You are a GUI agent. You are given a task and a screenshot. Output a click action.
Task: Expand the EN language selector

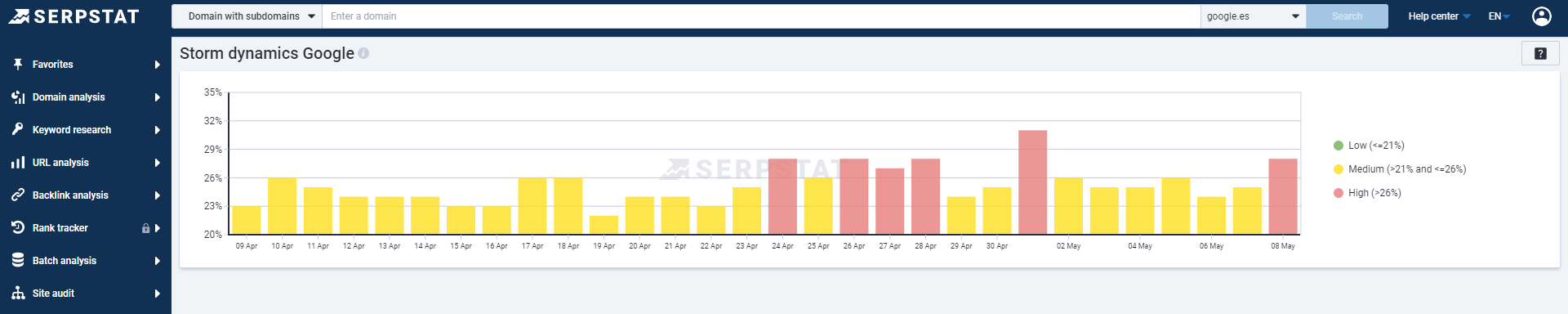point(1499,16)
